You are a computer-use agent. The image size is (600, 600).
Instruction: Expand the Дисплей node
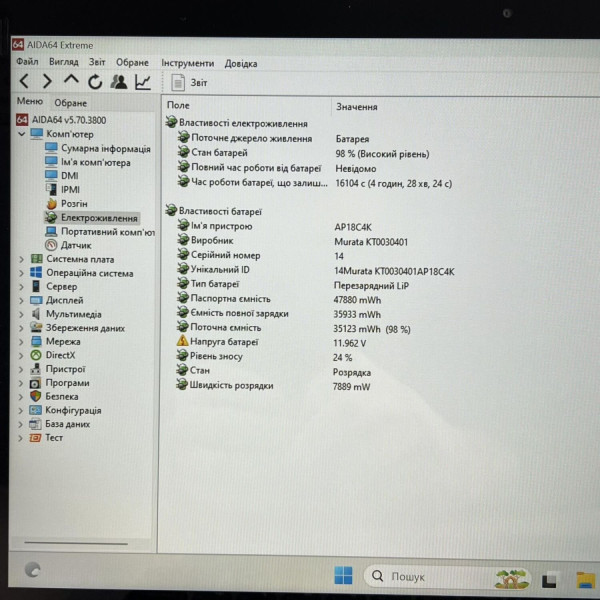[x=21, y=301]
